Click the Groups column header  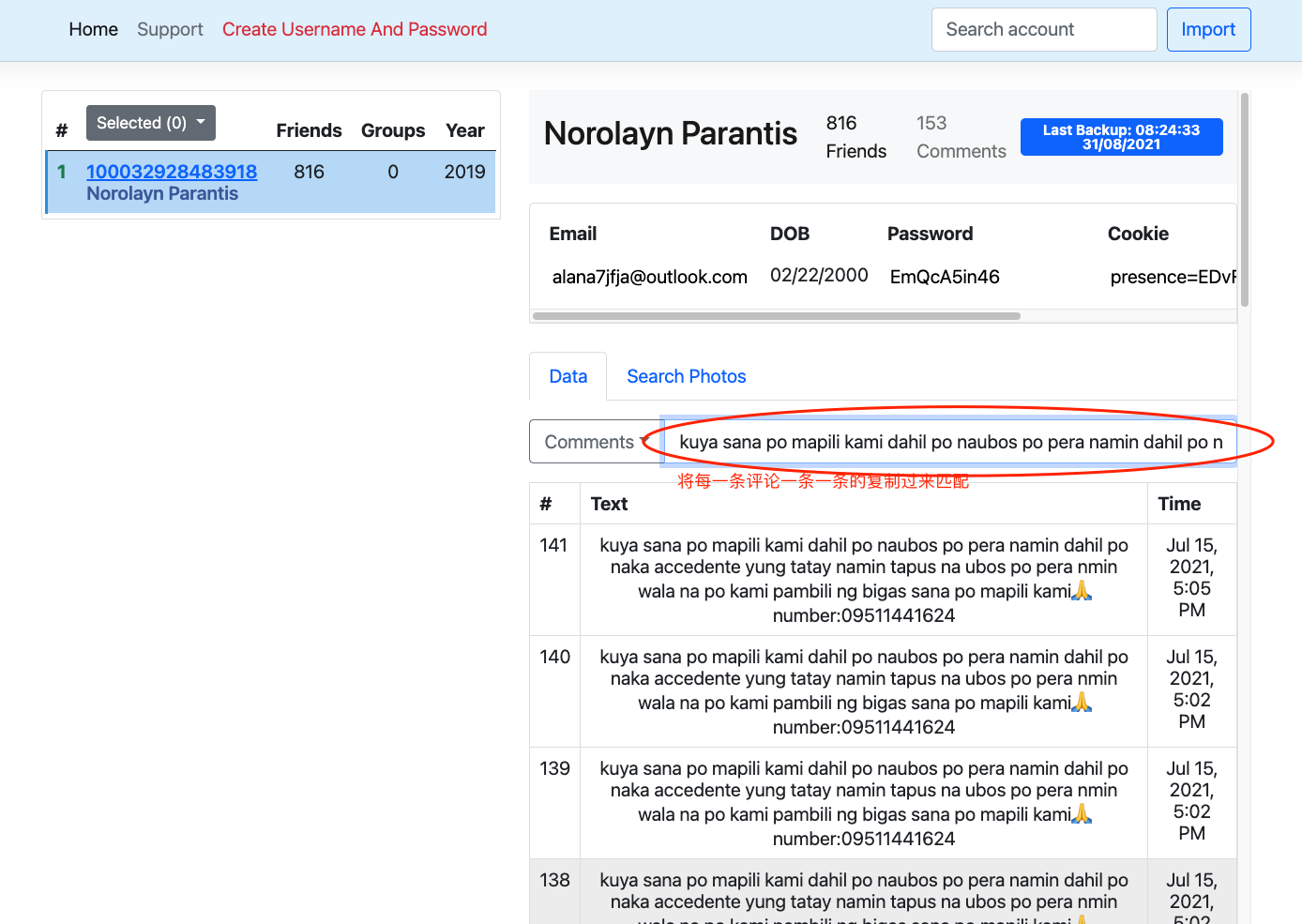pos(393,130)
